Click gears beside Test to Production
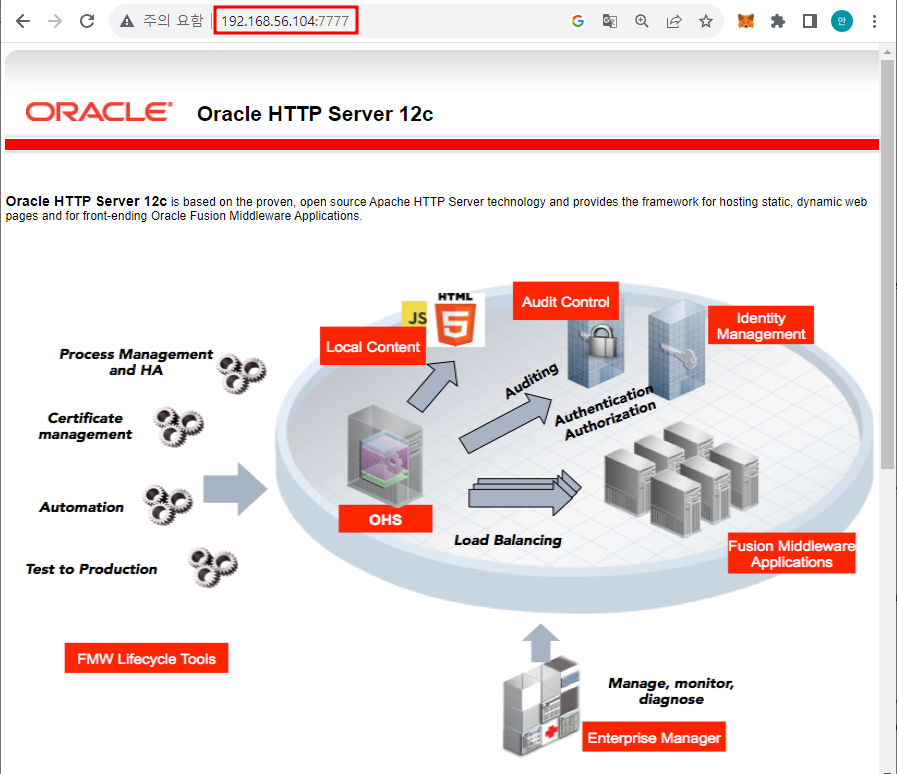This screenshot has height=774, width=897. tap(213, 566)
